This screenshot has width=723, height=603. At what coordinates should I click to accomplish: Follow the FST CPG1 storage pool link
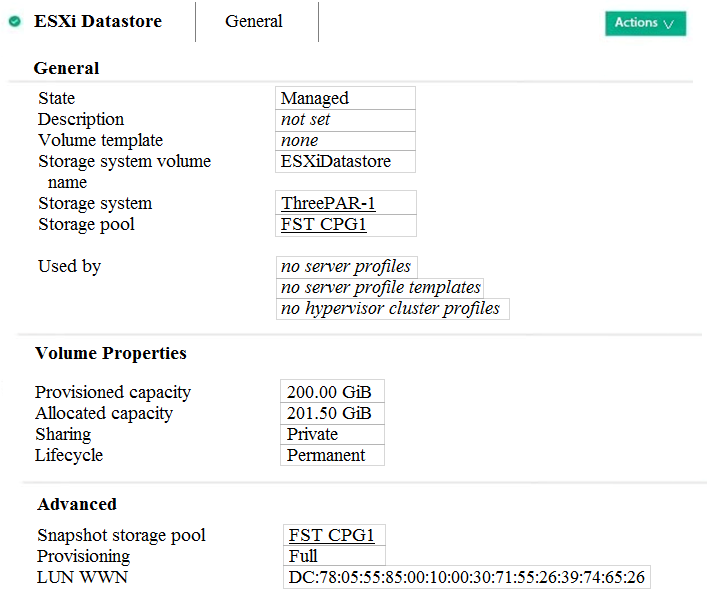324,225
